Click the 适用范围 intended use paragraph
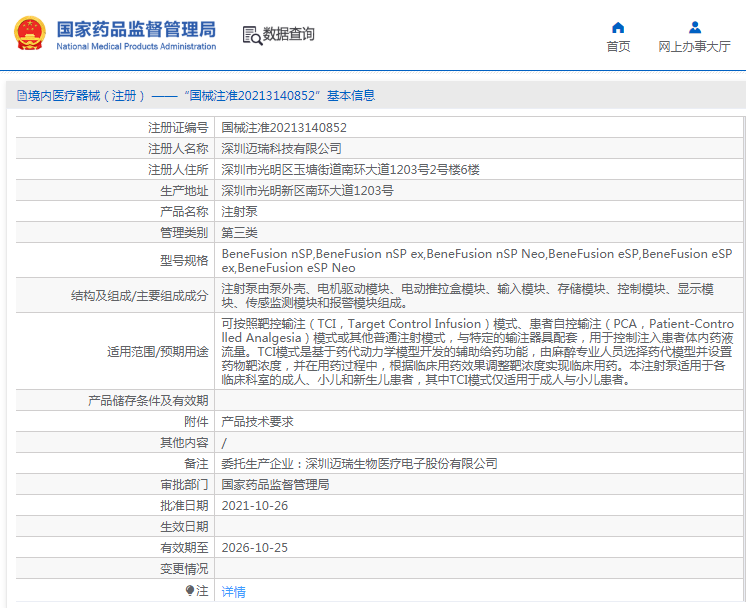This screenshot has width=746, height=608. point(478,352)
